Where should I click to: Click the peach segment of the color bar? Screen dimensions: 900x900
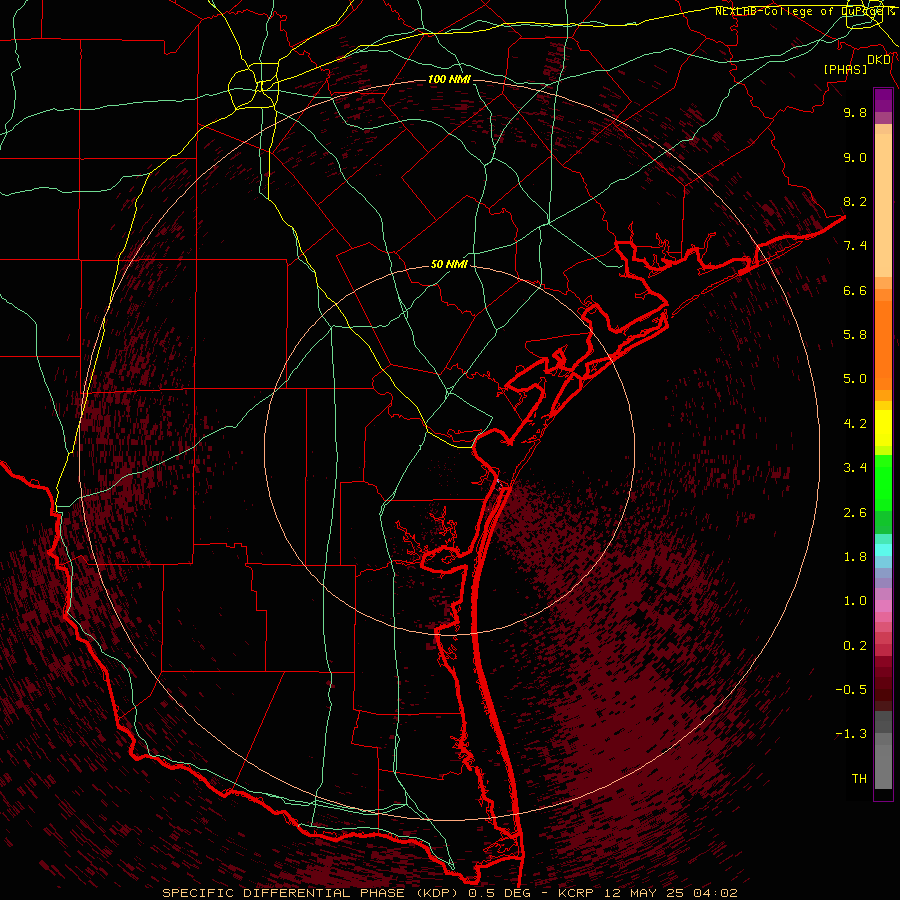pyautogui.click(x=883, y=207)
